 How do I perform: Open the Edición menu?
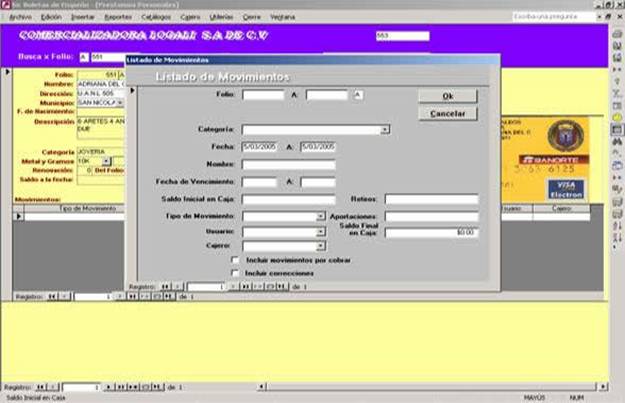point(51,17)
